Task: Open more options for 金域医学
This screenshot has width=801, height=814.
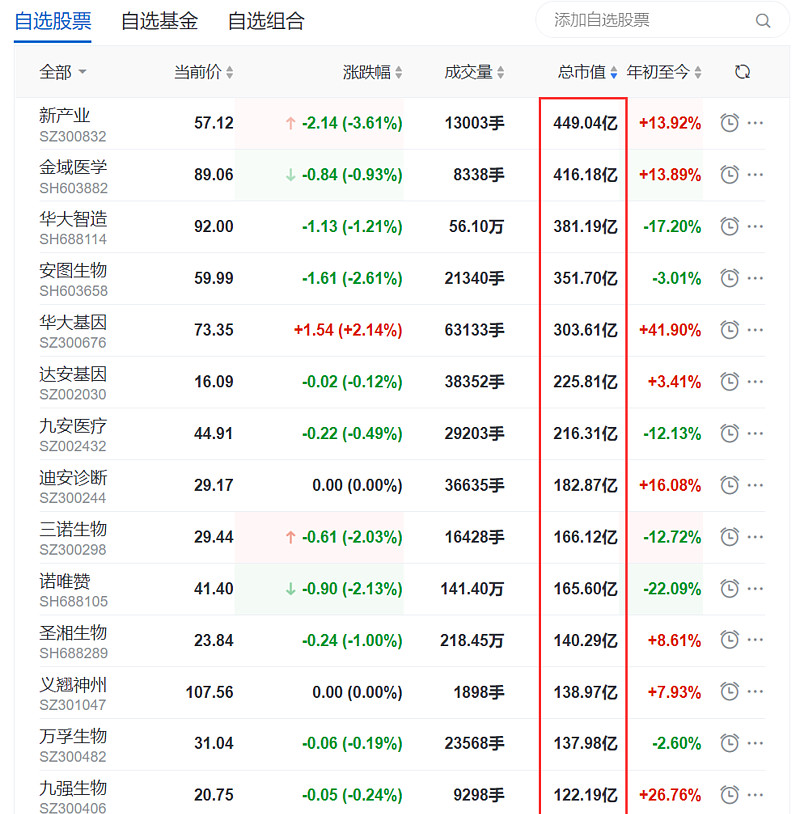Action: (x=755, y=175)
